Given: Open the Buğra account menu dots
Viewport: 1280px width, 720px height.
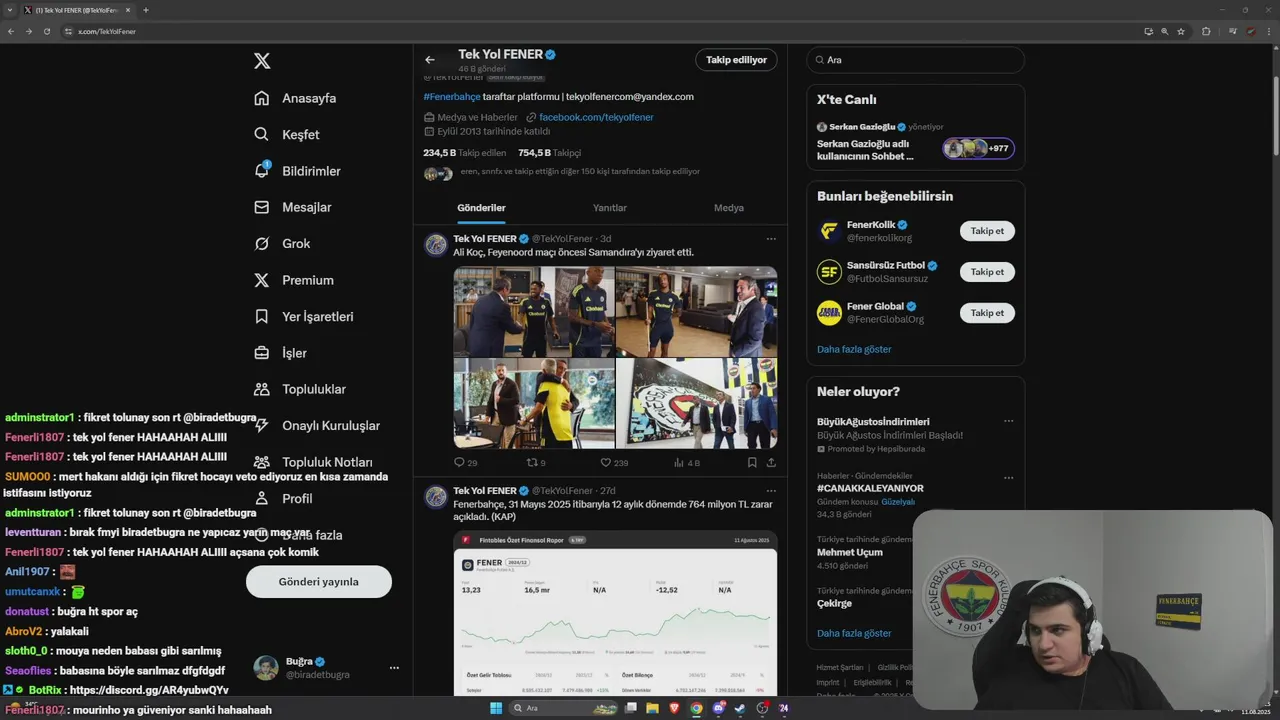Looking at the screenshot, I should pyautogui.click(x=394, y=668).
